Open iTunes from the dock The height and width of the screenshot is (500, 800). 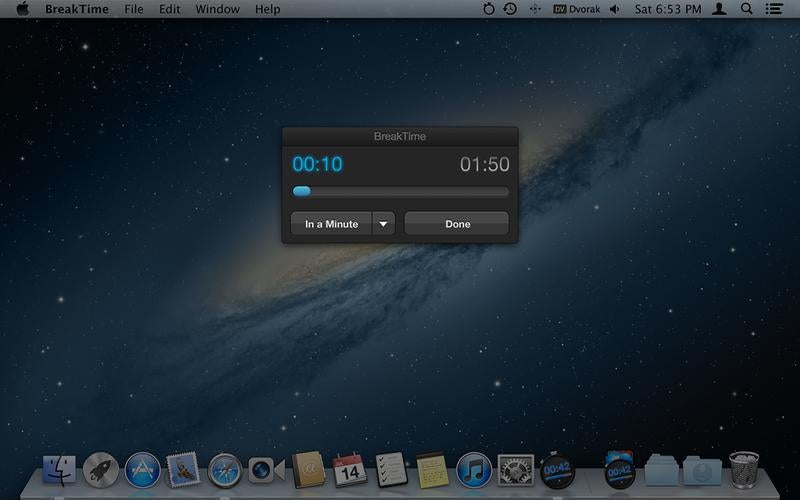(474, 469)
